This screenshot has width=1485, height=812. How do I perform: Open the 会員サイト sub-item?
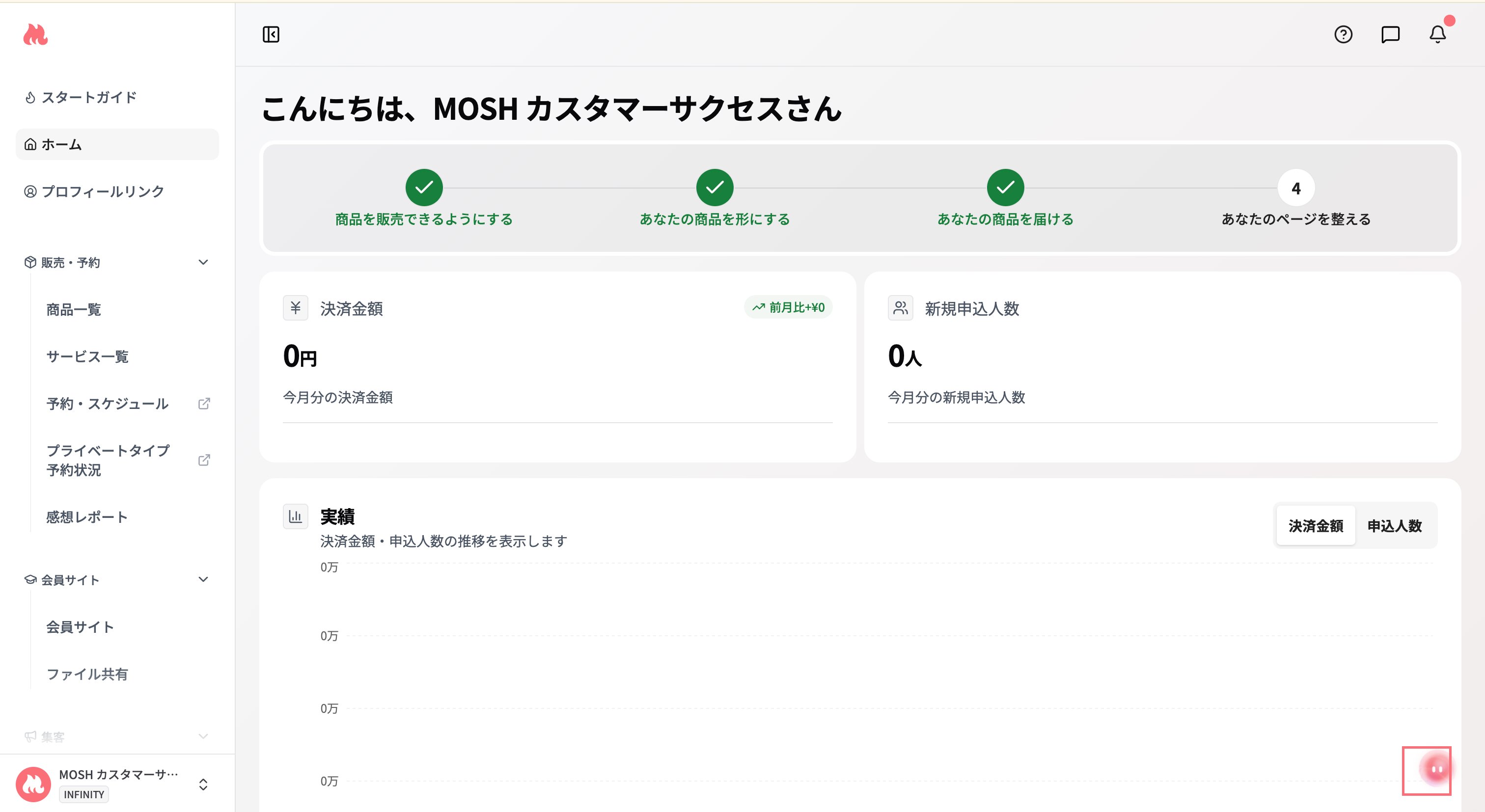click(80, 627)
